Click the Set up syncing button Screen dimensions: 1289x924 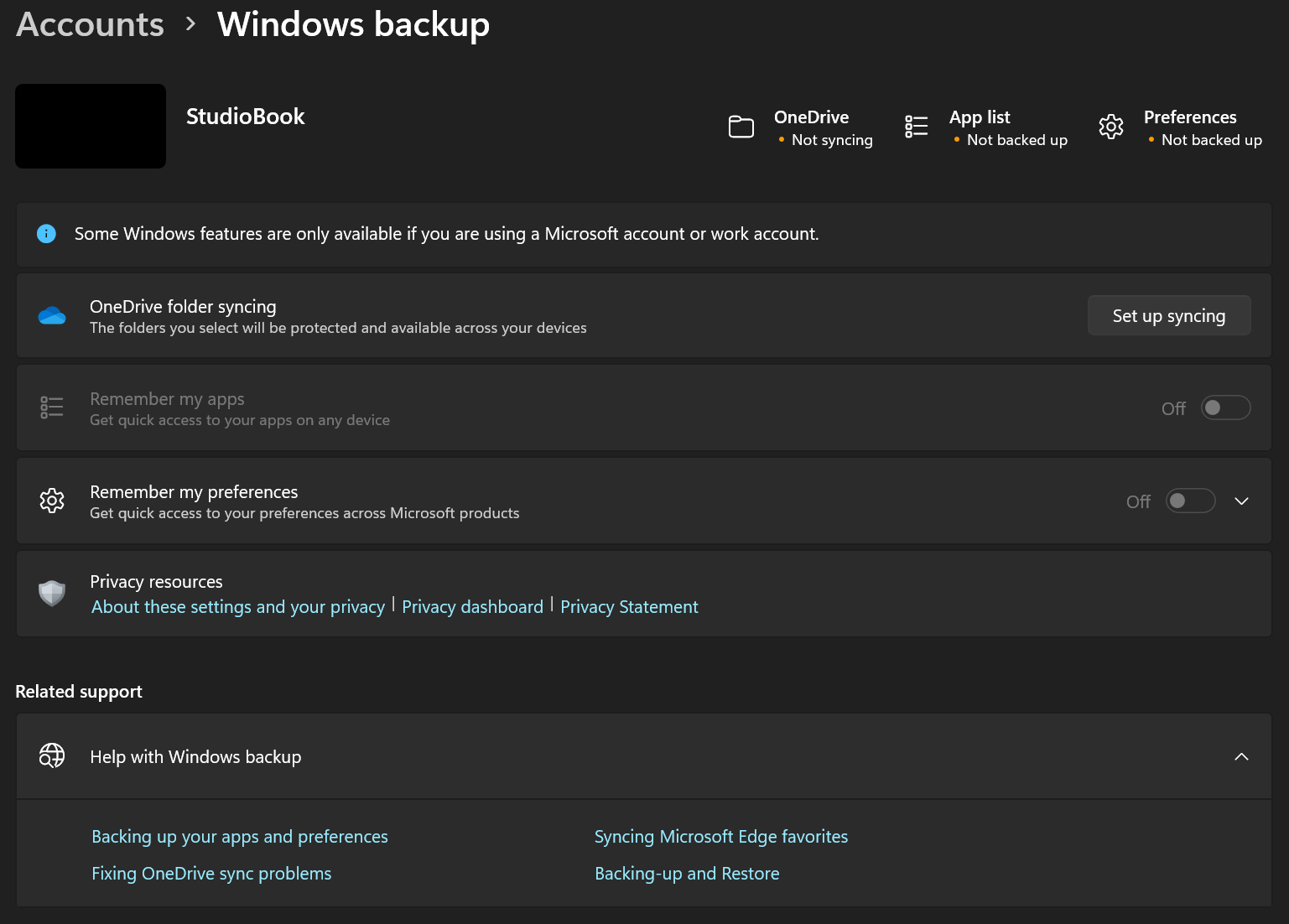1169,315
